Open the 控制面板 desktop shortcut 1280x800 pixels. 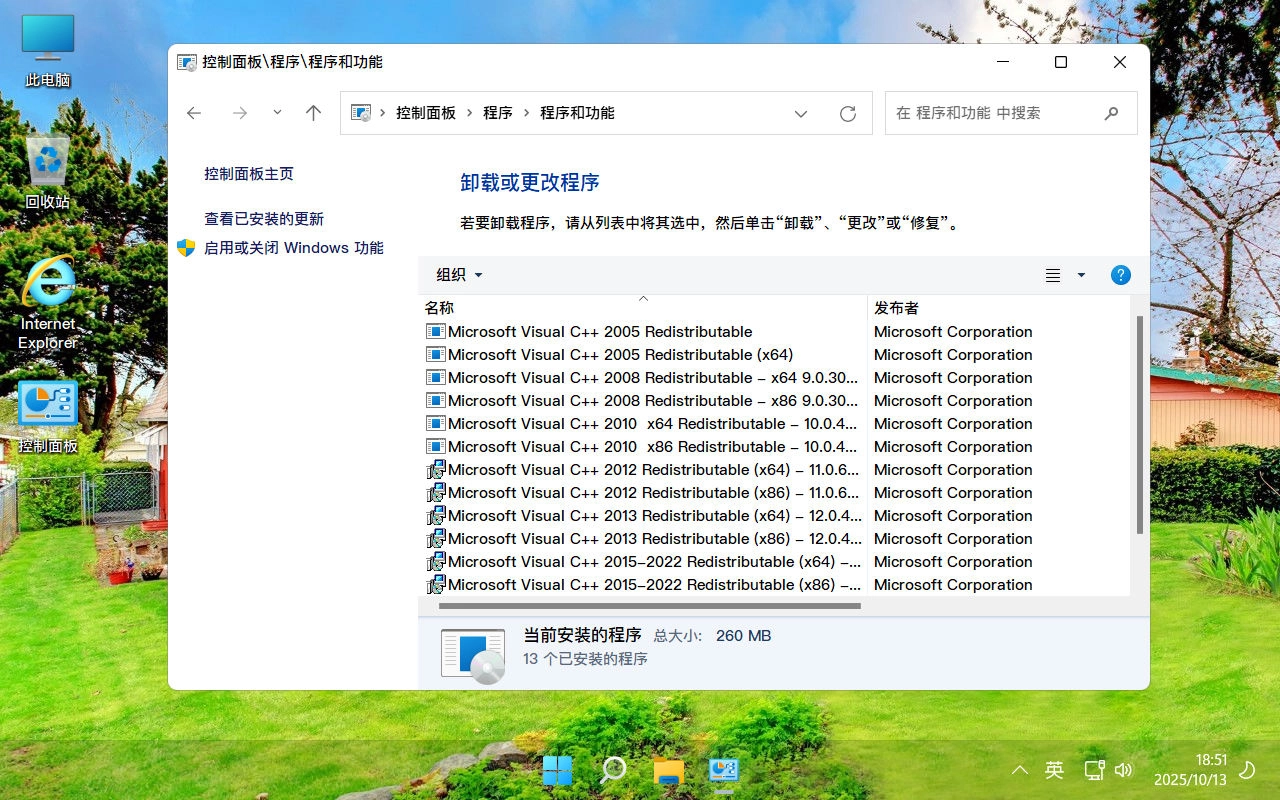tap(47, 405)
